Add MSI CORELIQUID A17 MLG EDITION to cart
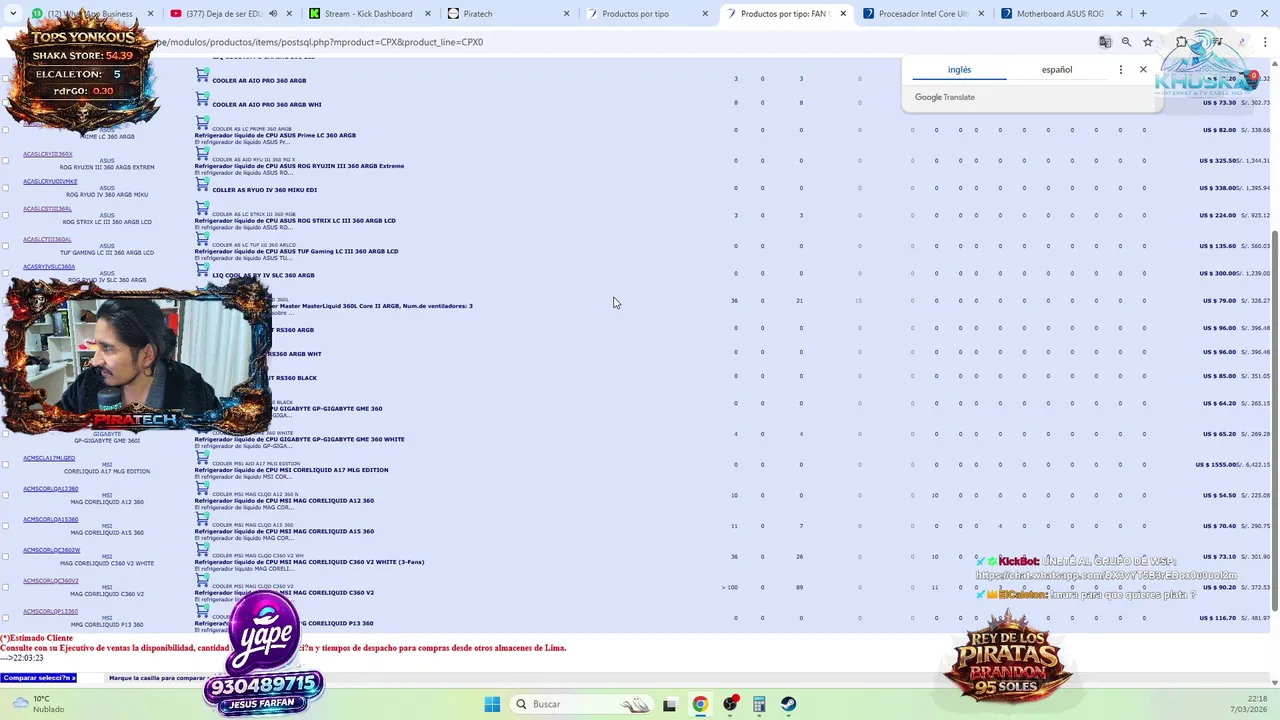This screenshot has width=1280, height=720. [202, 458]
